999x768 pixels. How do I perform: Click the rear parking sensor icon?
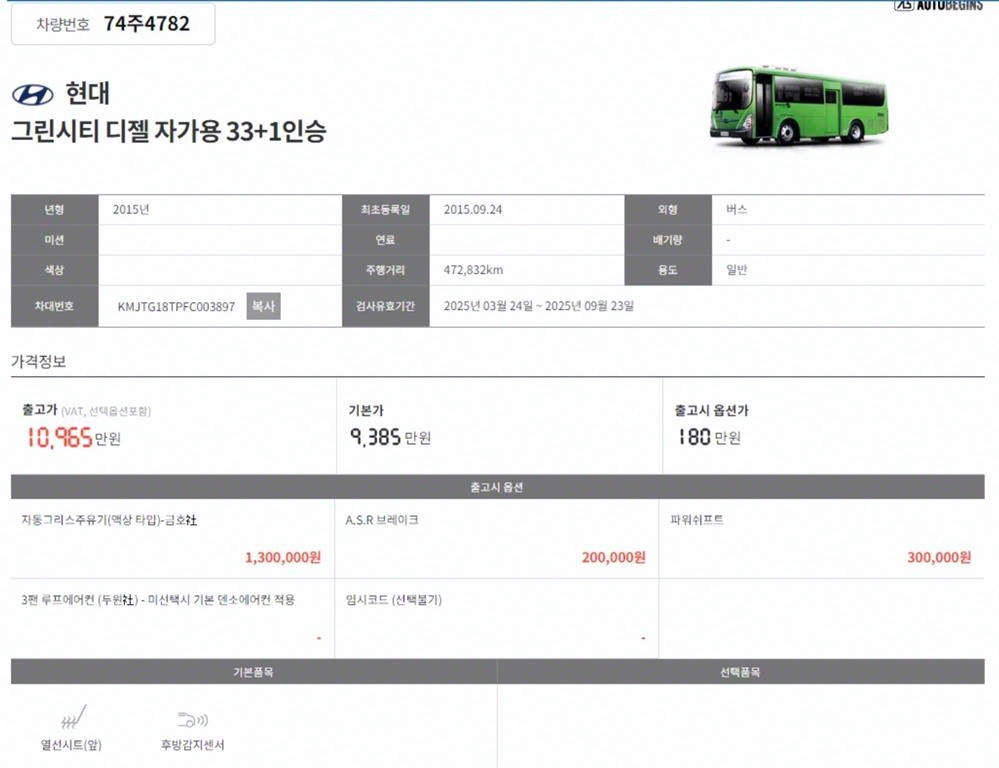pos(192,718)
